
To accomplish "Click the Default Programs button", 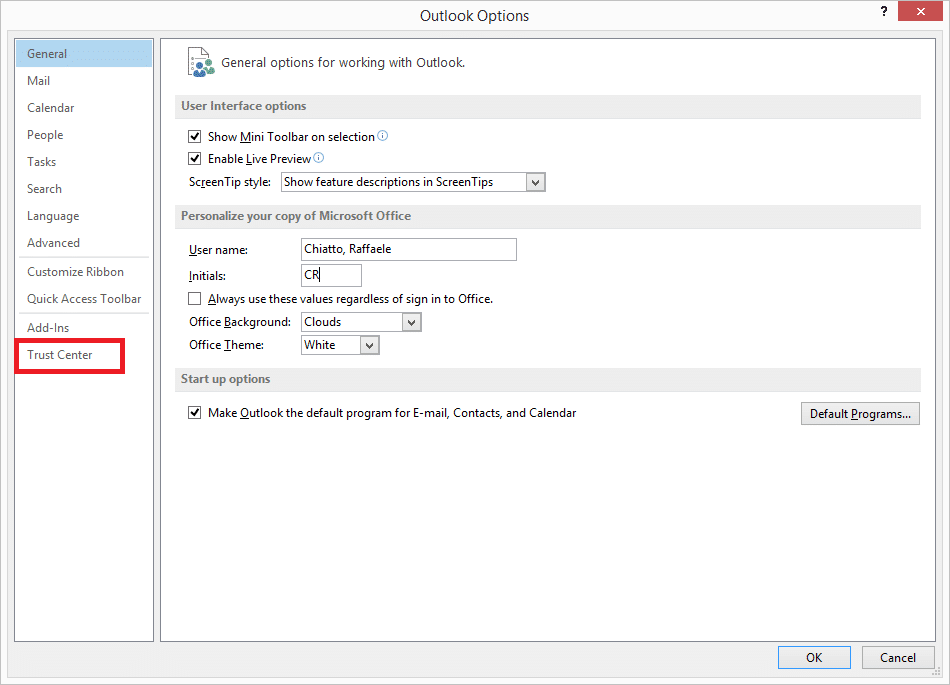I will coord(860,414).
